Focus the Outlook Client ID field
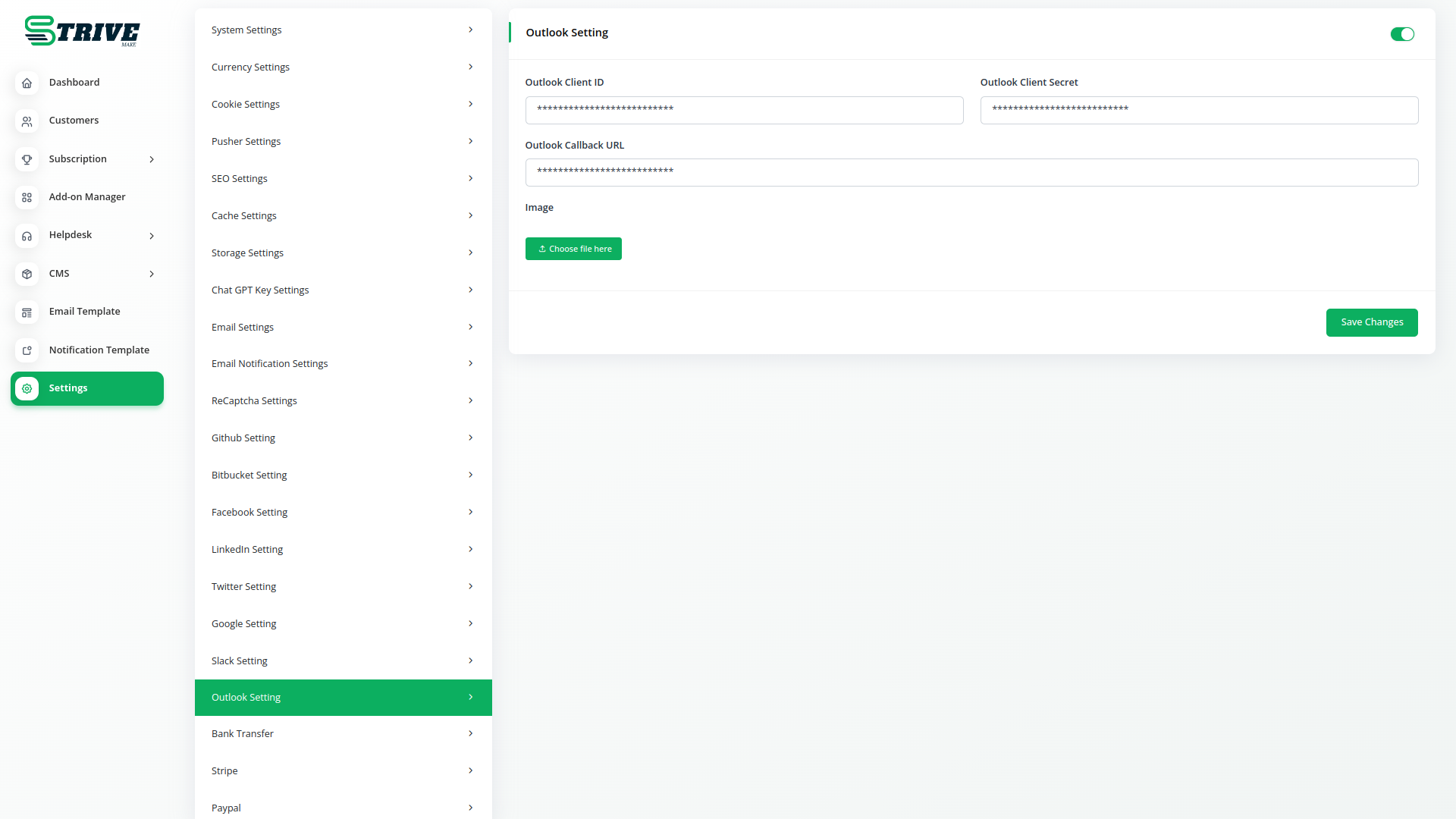Screen dimensions: 1456x819 (x=744, y=110)
